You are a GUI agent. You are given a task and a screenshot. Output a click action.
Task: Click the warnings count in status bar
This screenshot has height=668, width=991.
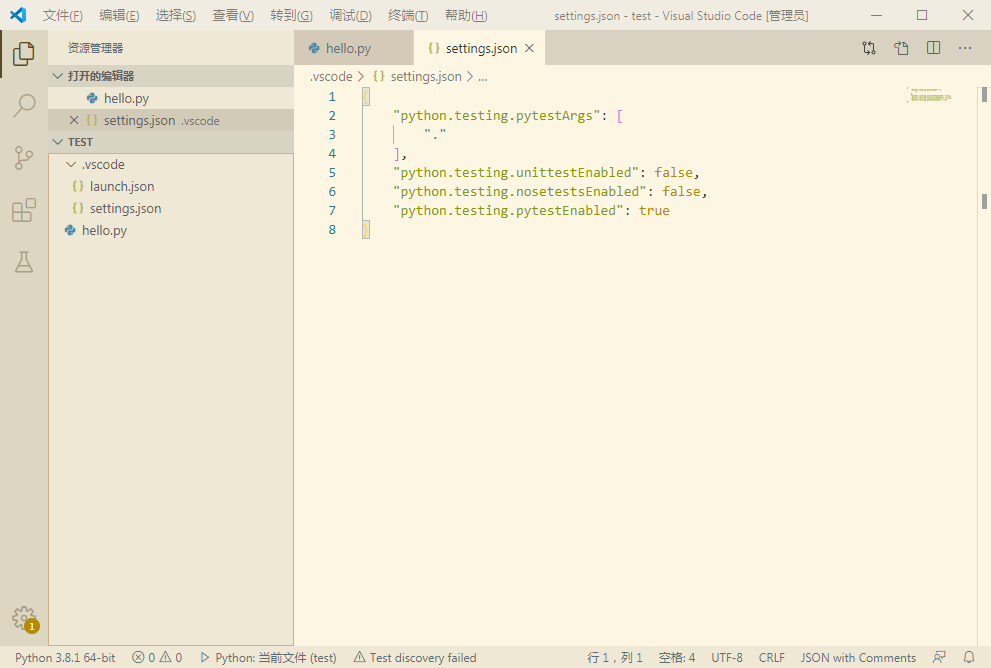point(171,657)
